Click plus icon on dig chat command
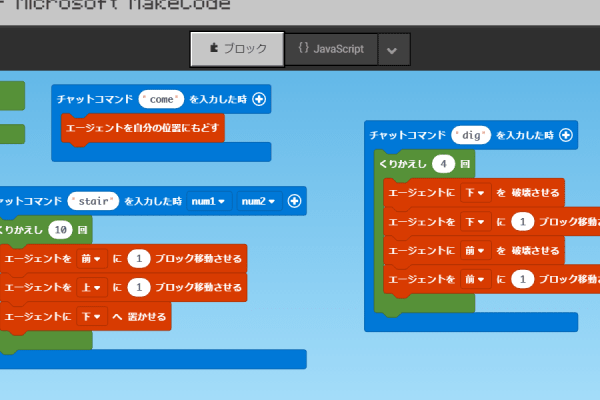600x400 pixels. (566, 135)
